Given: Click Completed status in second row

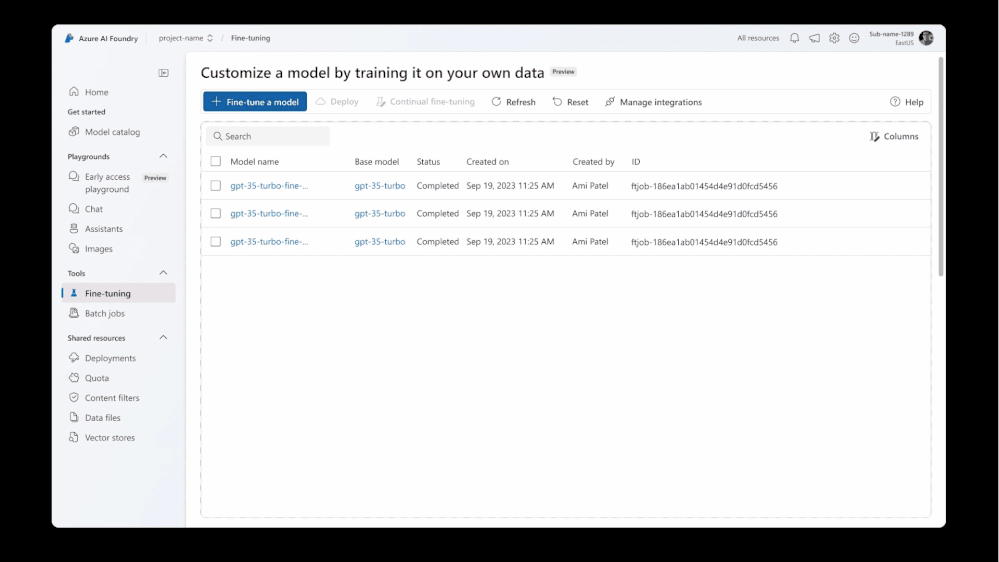Looking at the screenshot, I should (x=438, y=213).
